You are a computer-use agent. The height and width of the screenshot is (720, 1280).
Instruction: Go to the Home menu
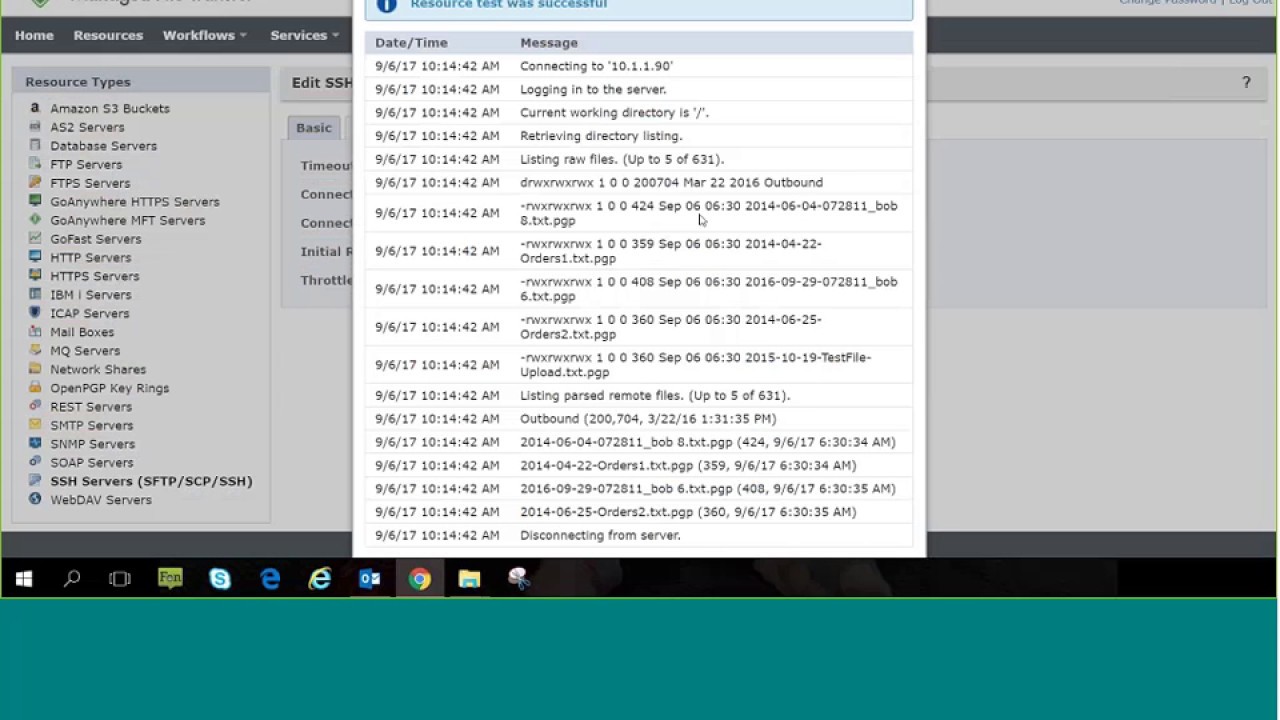(x=34, y=35)
